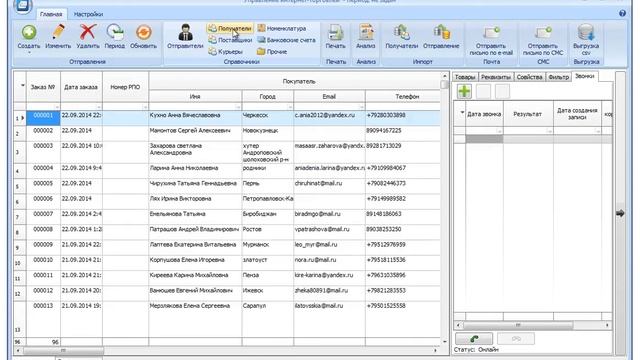Select order 000002 cell

[x=43, y=133]
